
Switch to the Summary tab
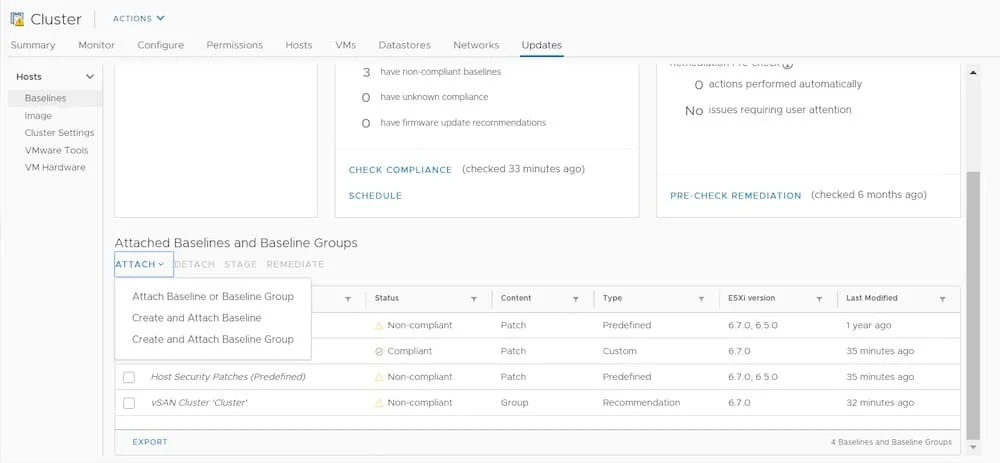click(x=33, y=45)
